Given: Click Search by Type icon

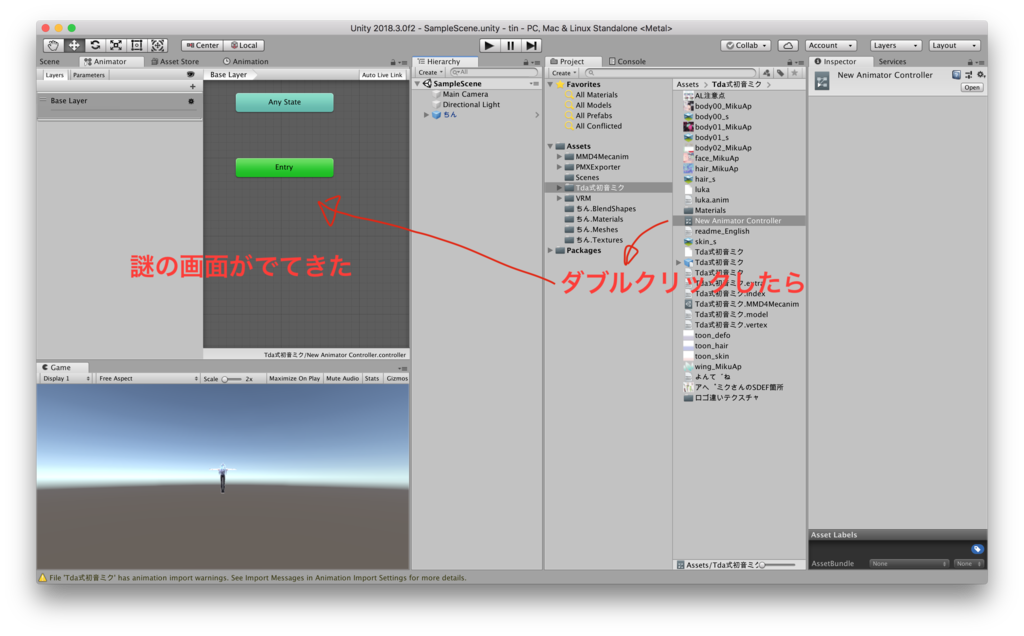Looking at the screenshot, I should point(767,73).
